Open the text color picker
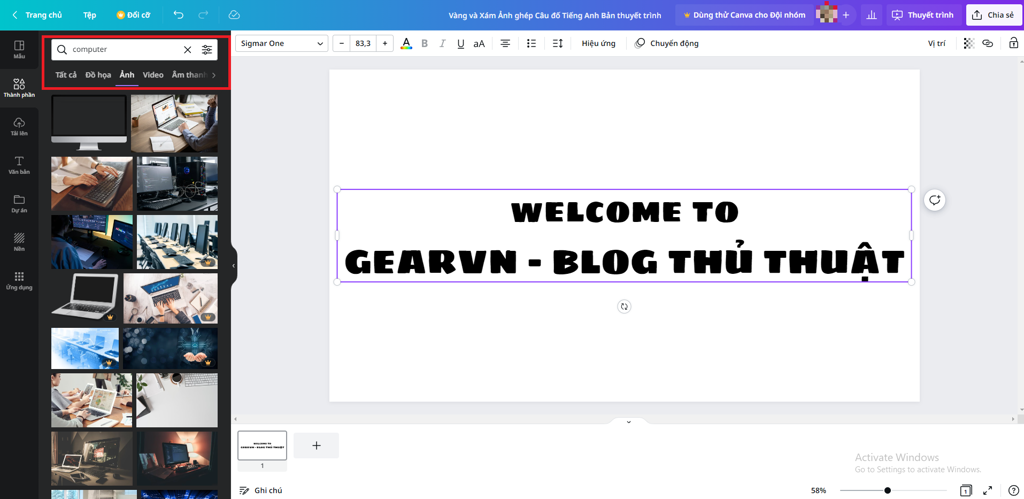 406,44
